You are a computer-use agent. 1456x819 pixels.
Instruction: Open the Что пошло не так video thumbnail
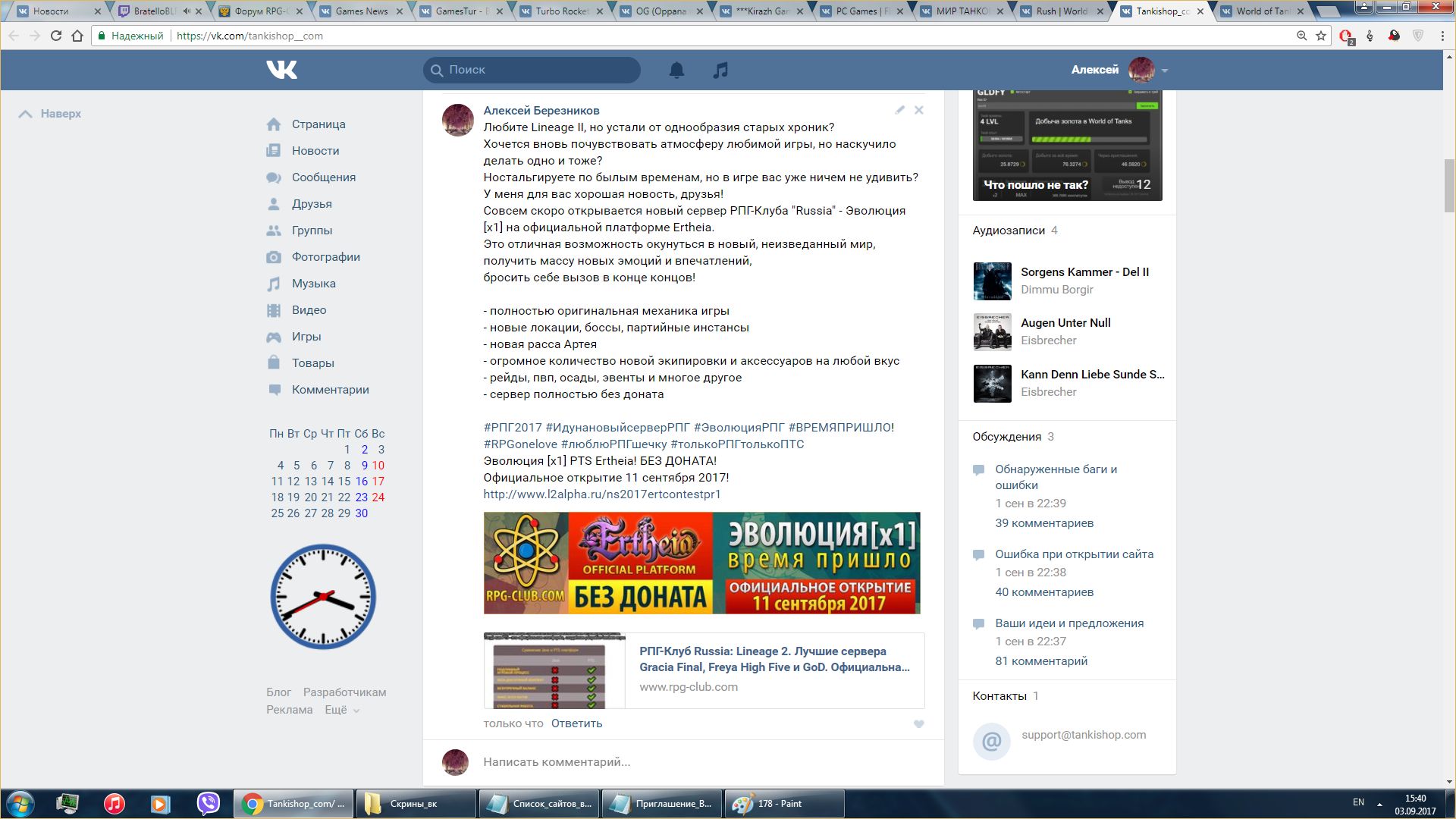pos(1067,145)
